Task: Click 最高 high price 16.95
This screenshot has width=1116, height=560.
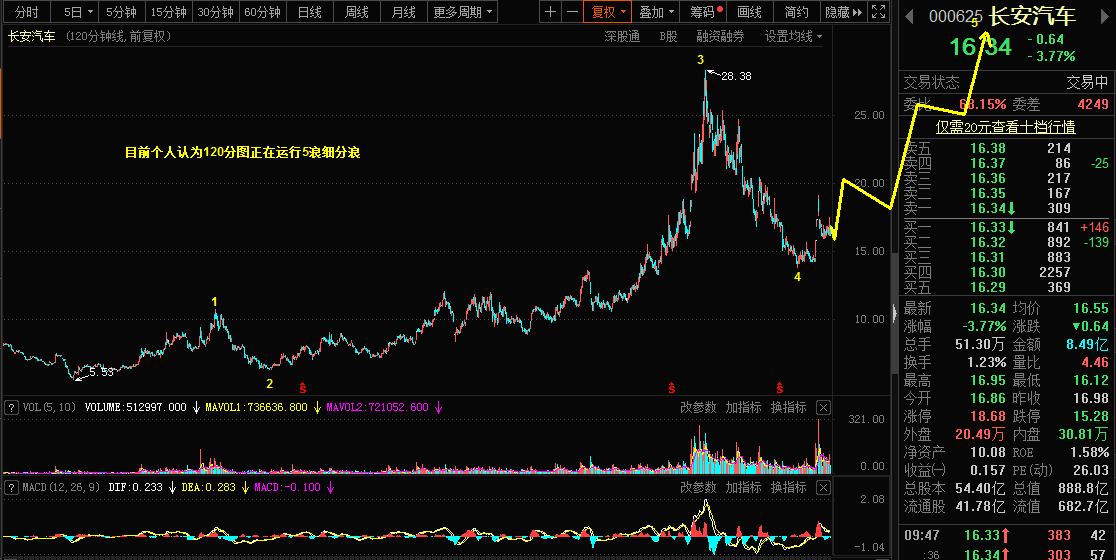Action: point(988,380)
